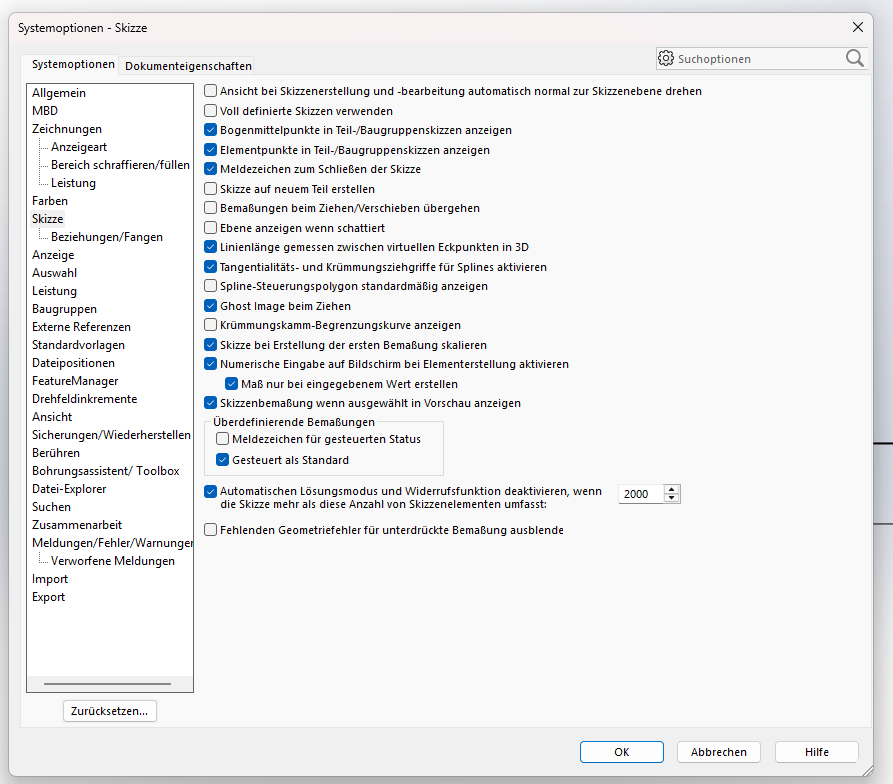The image size is (893, 784).
Task: Click the sketch element count field showing 2000
Action: point(641,494)
